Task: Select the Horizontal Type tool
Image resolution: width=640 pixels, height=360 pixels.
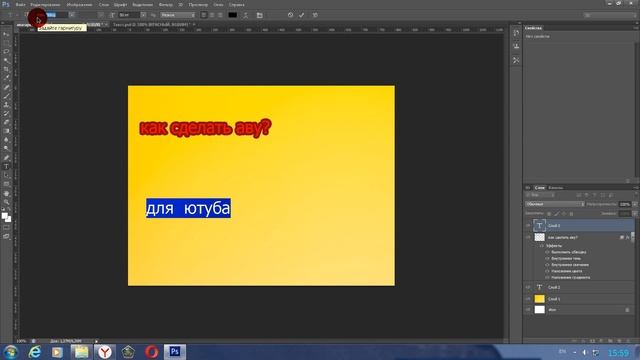Action: [6, 167]
